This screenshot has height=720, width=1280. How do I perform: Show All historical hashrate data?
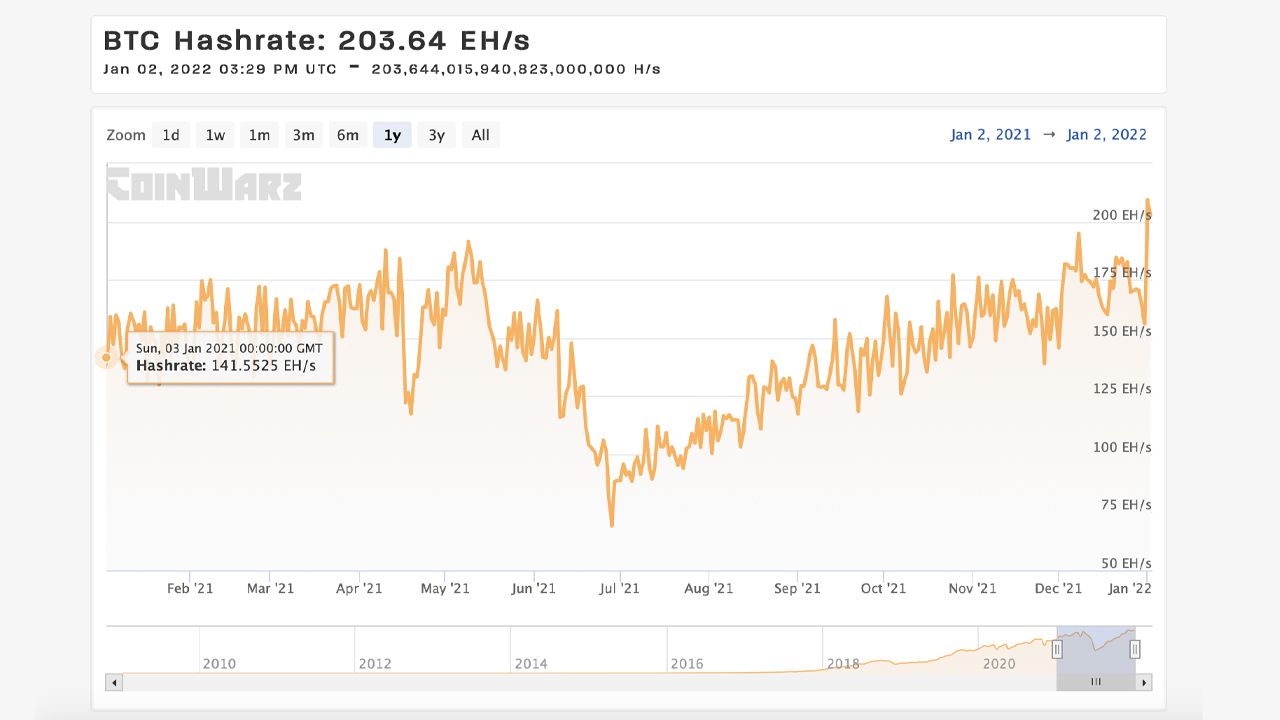point(480,134)
